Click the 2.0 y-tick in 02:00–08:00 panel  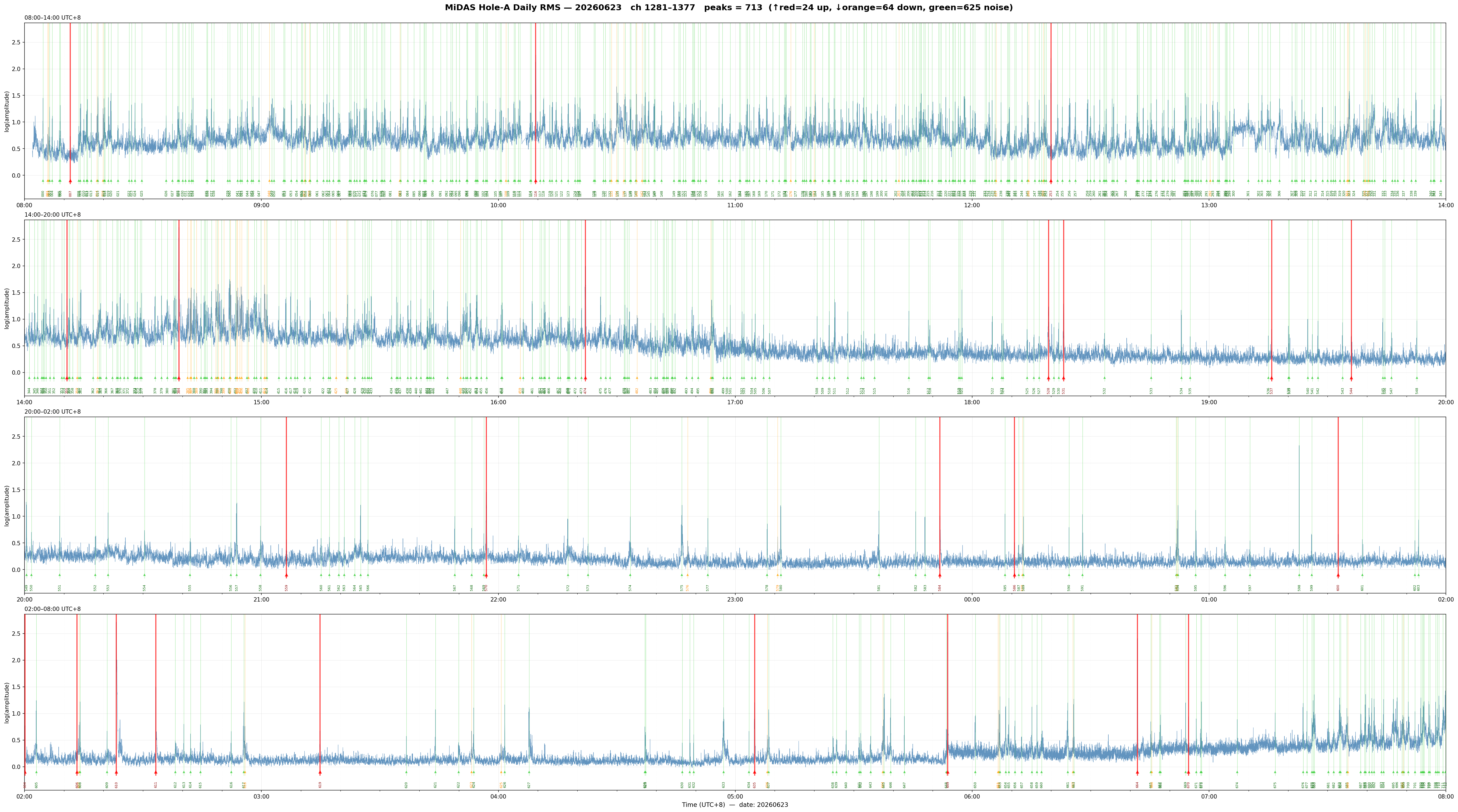(16, 660)
